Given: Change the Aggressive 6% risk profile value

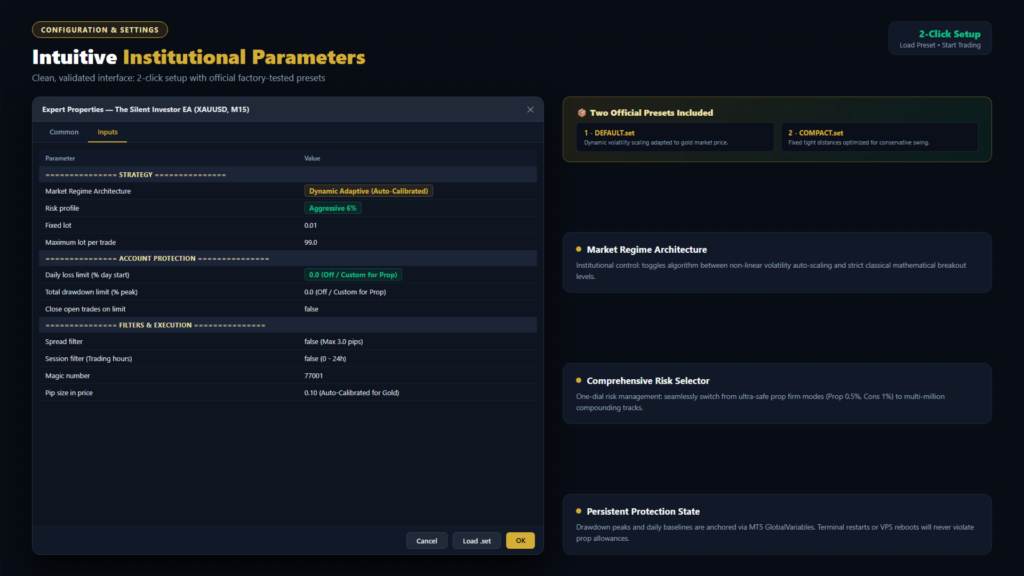Looking at the screenshot, I should coord(332,208).
